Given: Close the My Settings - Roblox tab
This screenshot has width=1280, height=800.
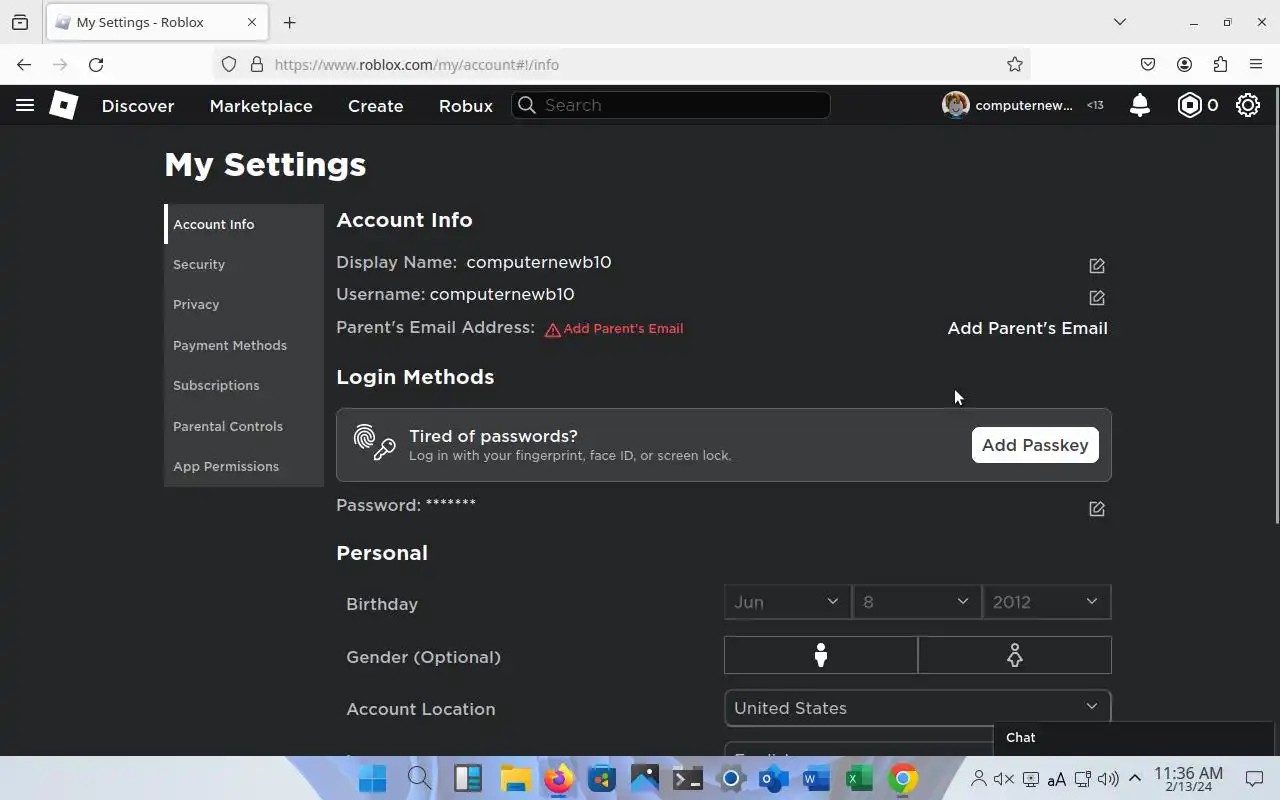Looking at the screenshot, I should (x=252, y=22).
